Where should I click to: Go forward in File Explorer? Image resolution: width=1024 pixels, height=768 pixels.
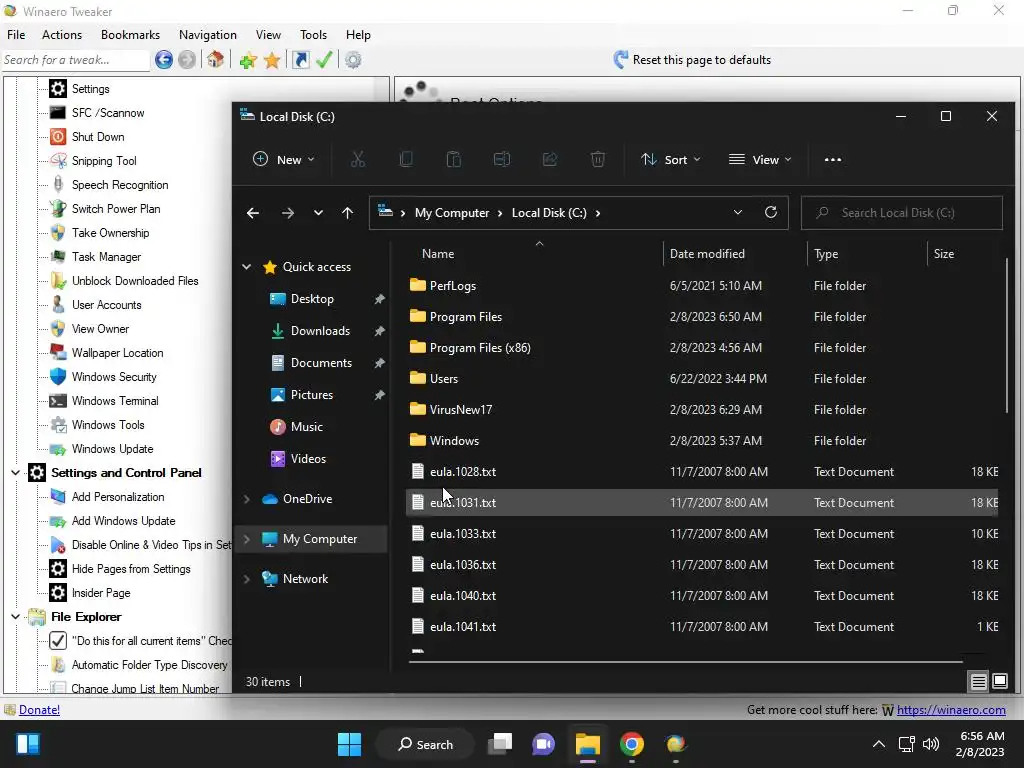(287, 213)
